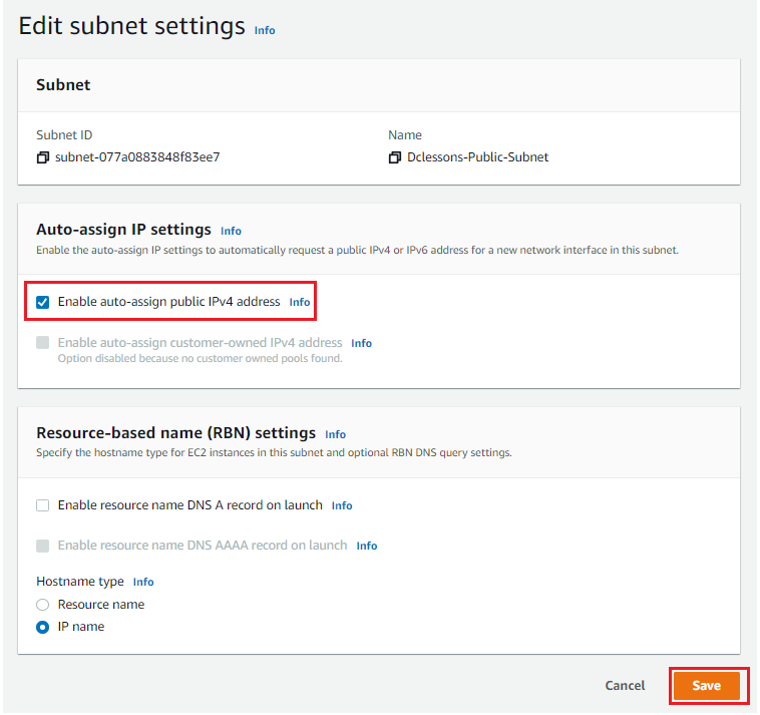Viewport: 760px width, 715px height.
Task: Select Resource name hostname type
Action: click(x=43, y=604)
